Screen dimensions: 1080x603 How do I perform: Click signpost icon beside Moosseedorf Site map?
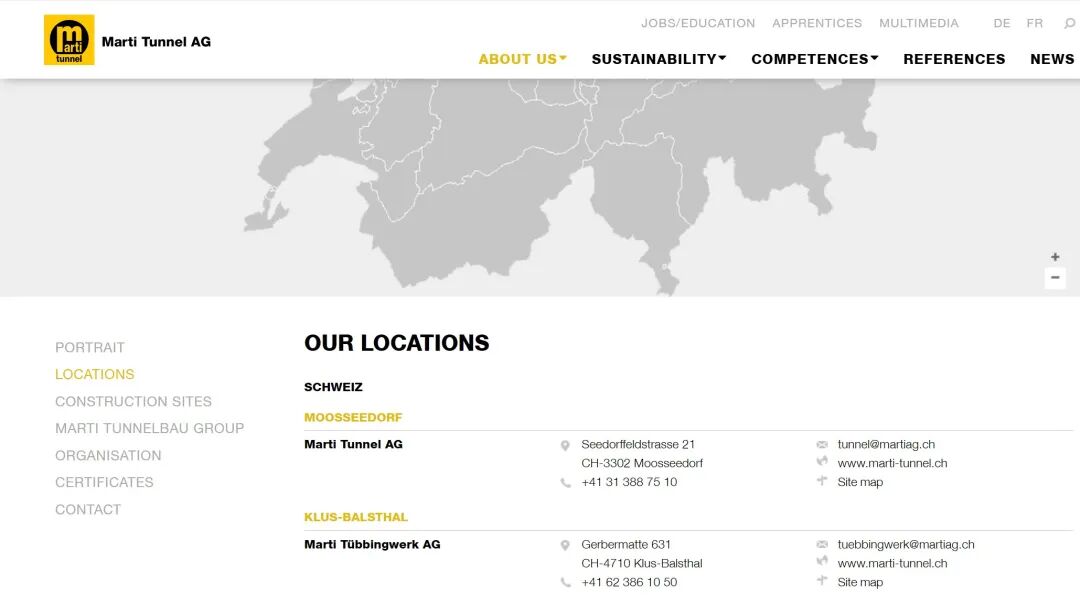[822, 481]
